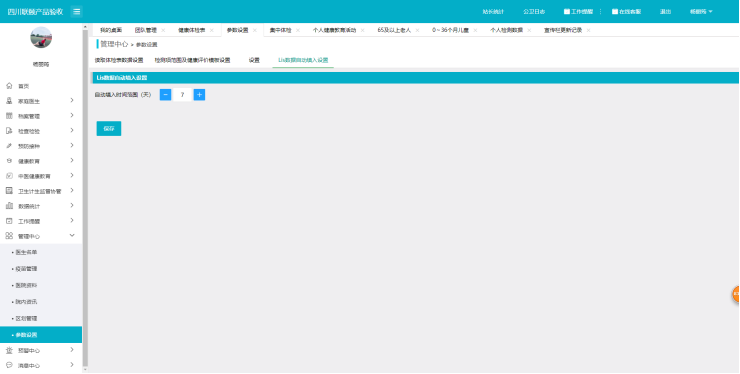Open 在线客服 in the top header
The image size is (740, 374).
point(626,11)
